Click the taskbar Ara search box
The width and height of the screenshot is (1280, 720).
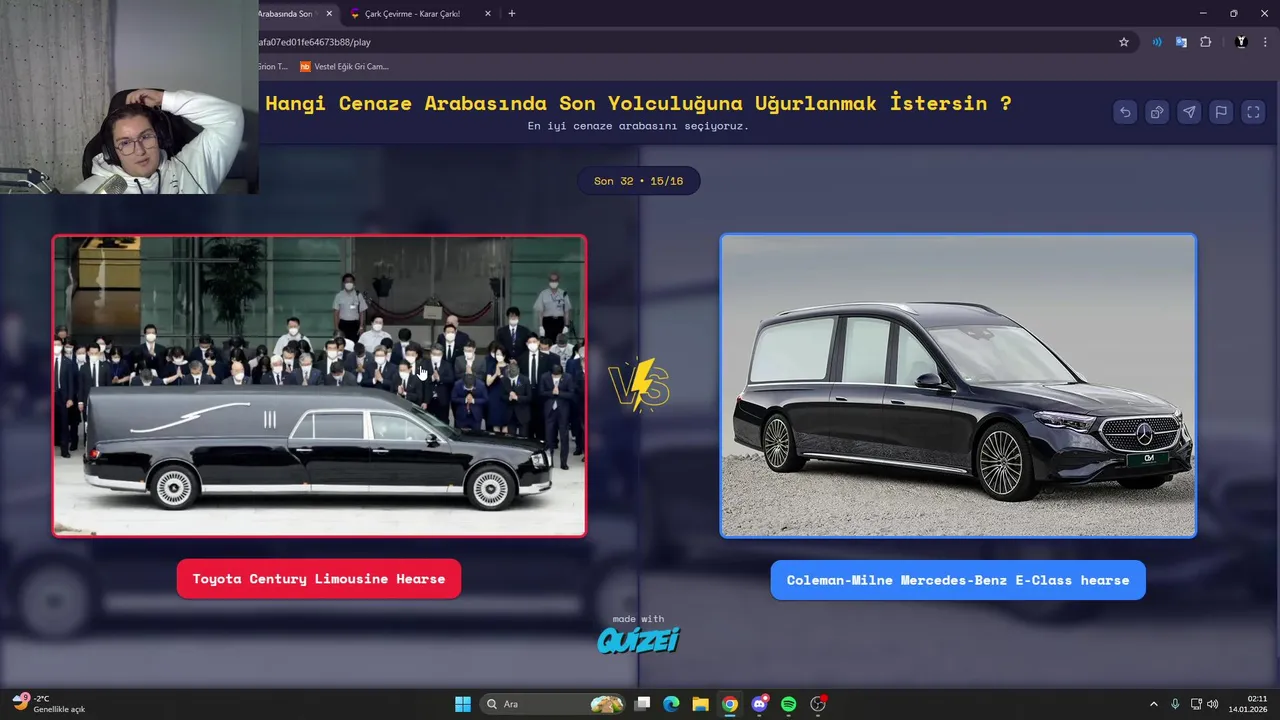coord(553,704)
